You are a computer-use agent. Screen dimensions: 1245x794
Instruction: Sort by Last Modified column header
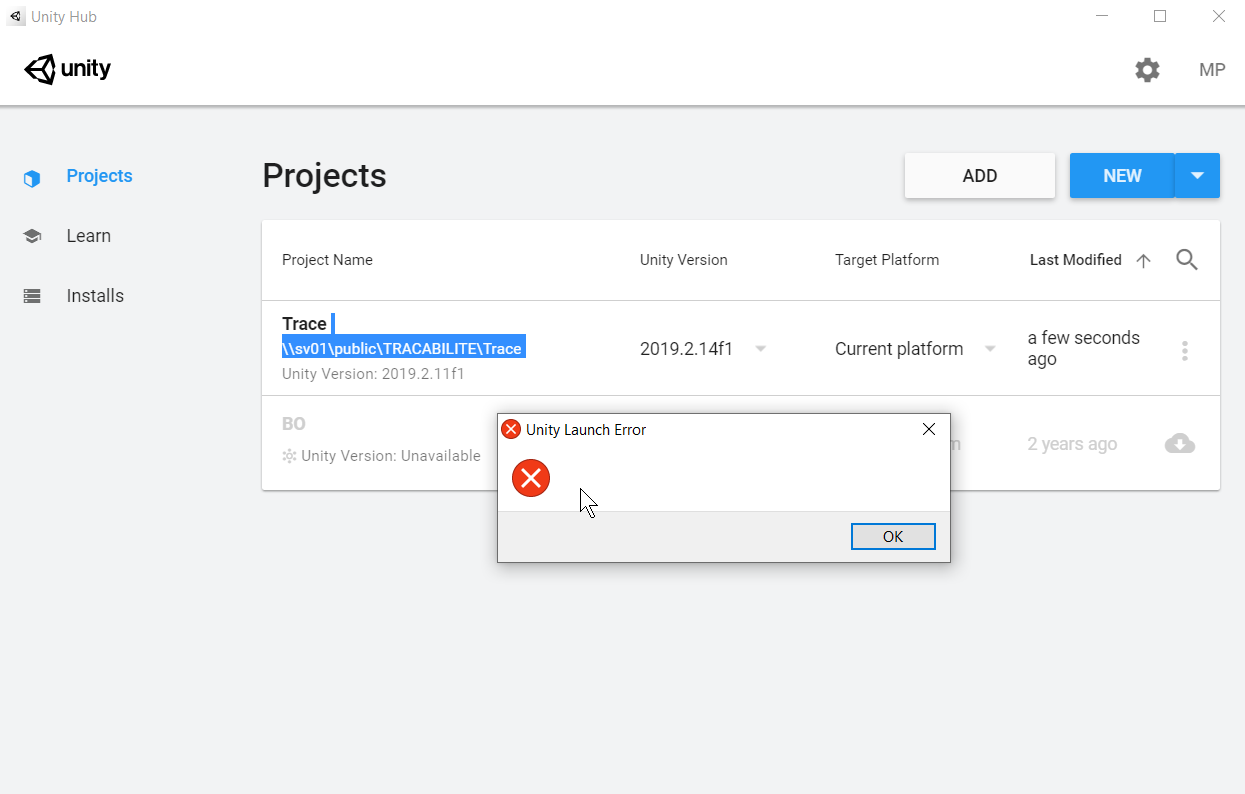click(x=1076, y=260)
